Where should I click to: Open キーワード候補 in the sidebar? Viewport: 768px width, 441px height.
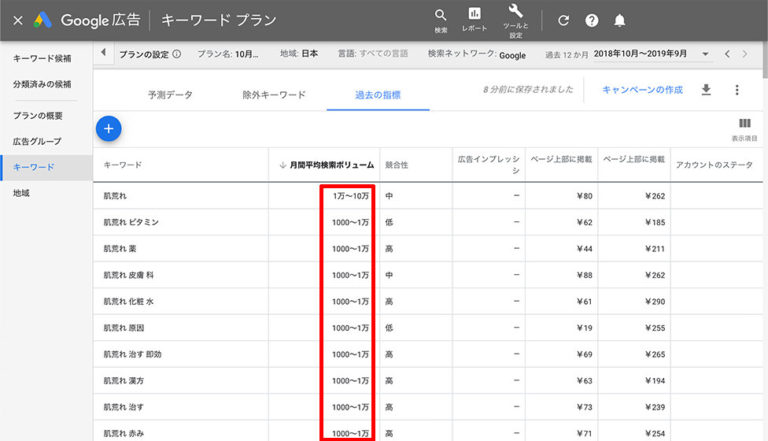[42, 58]
